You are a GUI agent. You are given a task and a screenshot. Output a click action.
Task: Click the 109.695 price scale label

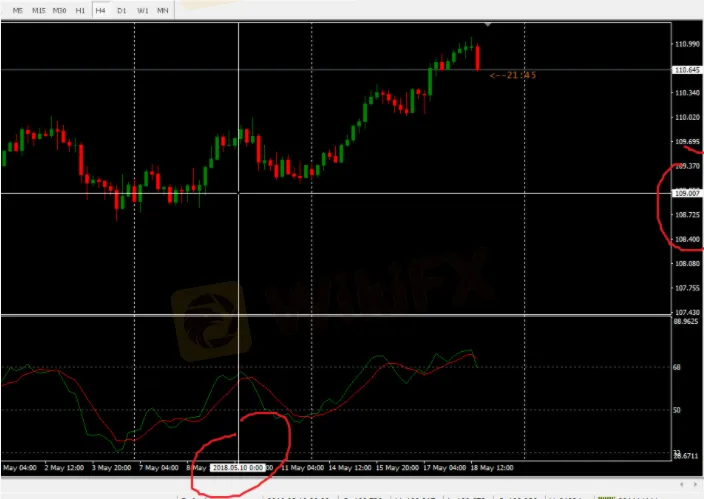pos(687,141)
